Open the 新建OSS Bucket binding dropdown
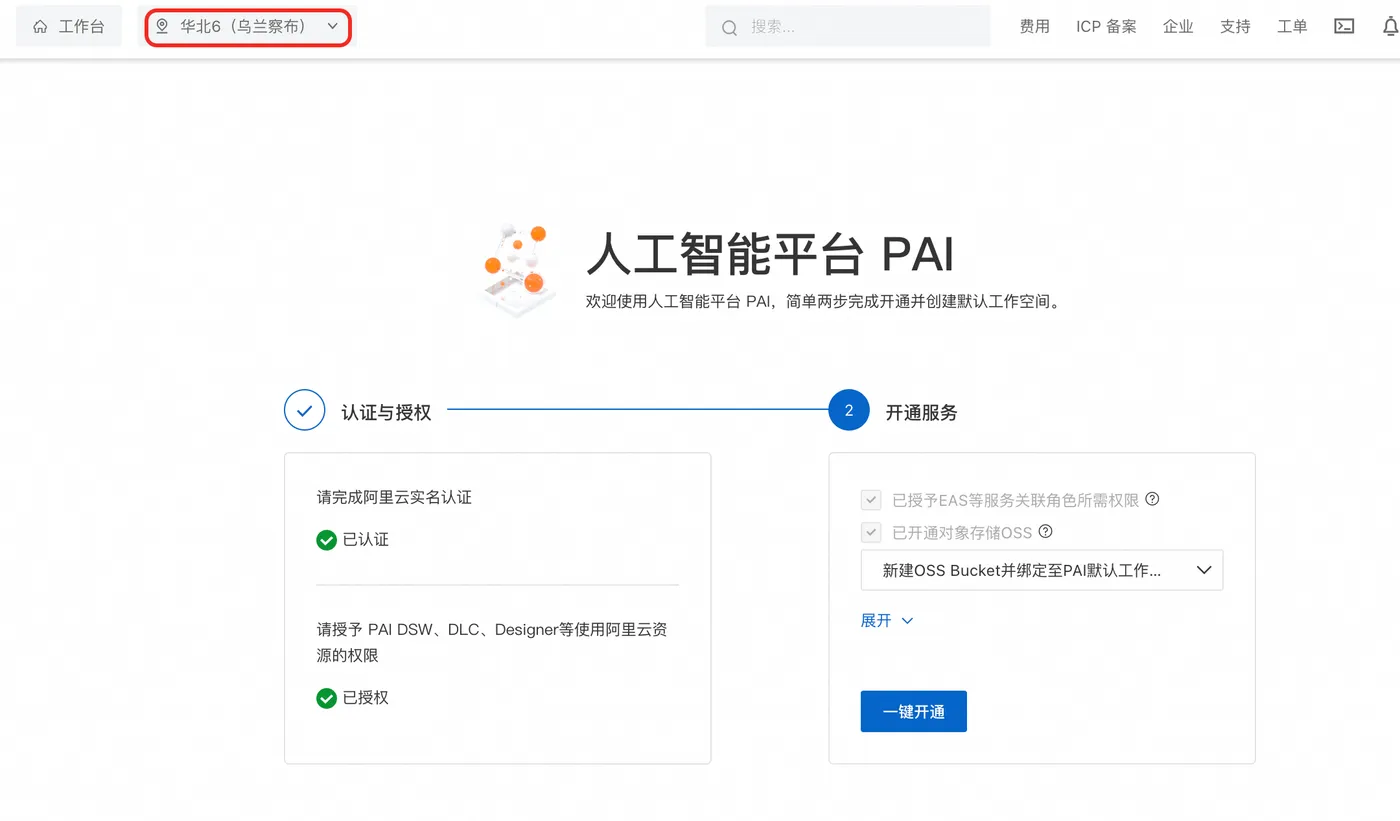The width and height of the screenshot is (1400, 821). (x=1042, y=570)
